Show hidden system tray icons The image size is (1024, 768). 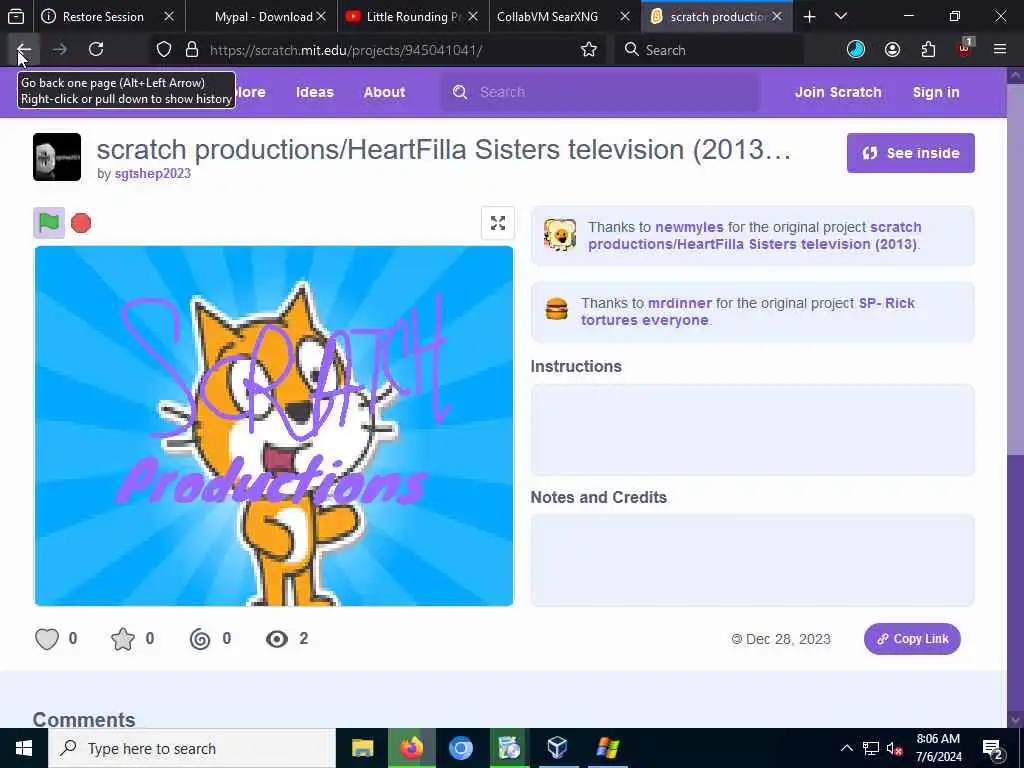point(846,748)
